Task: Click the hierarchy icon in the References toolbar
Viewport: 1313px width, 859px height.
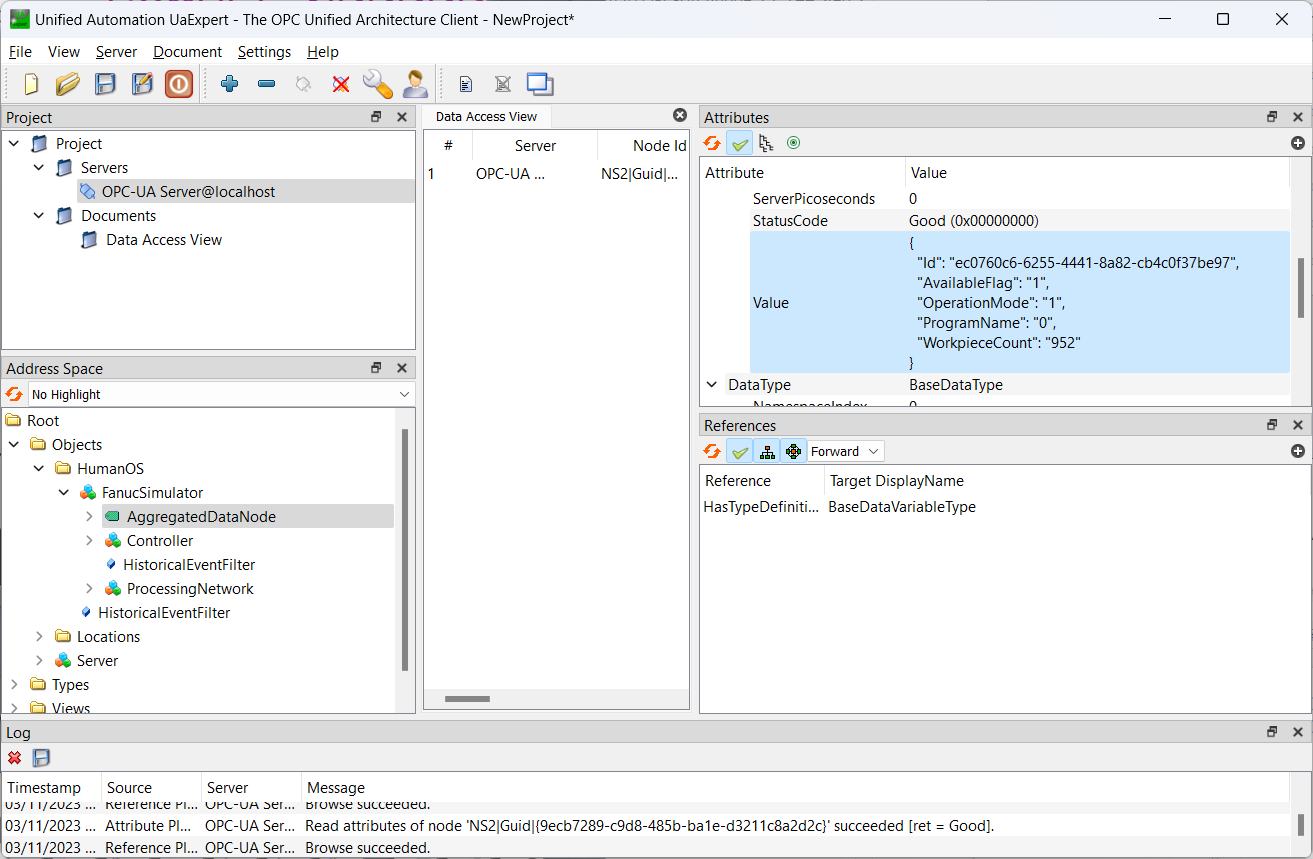Action: (x=767, y=451)
